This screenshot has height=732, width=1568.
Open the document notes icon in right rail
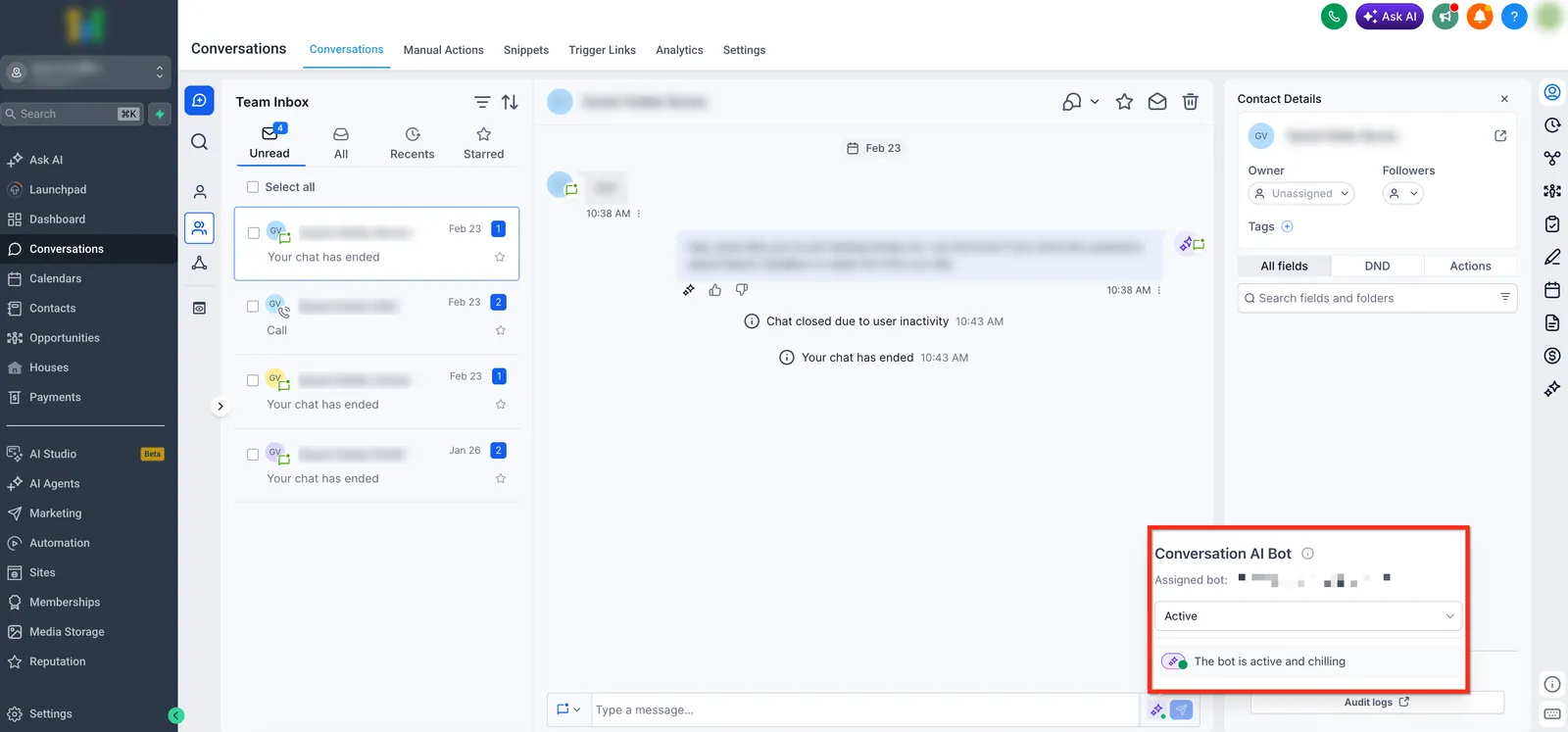coord(1552,322)
